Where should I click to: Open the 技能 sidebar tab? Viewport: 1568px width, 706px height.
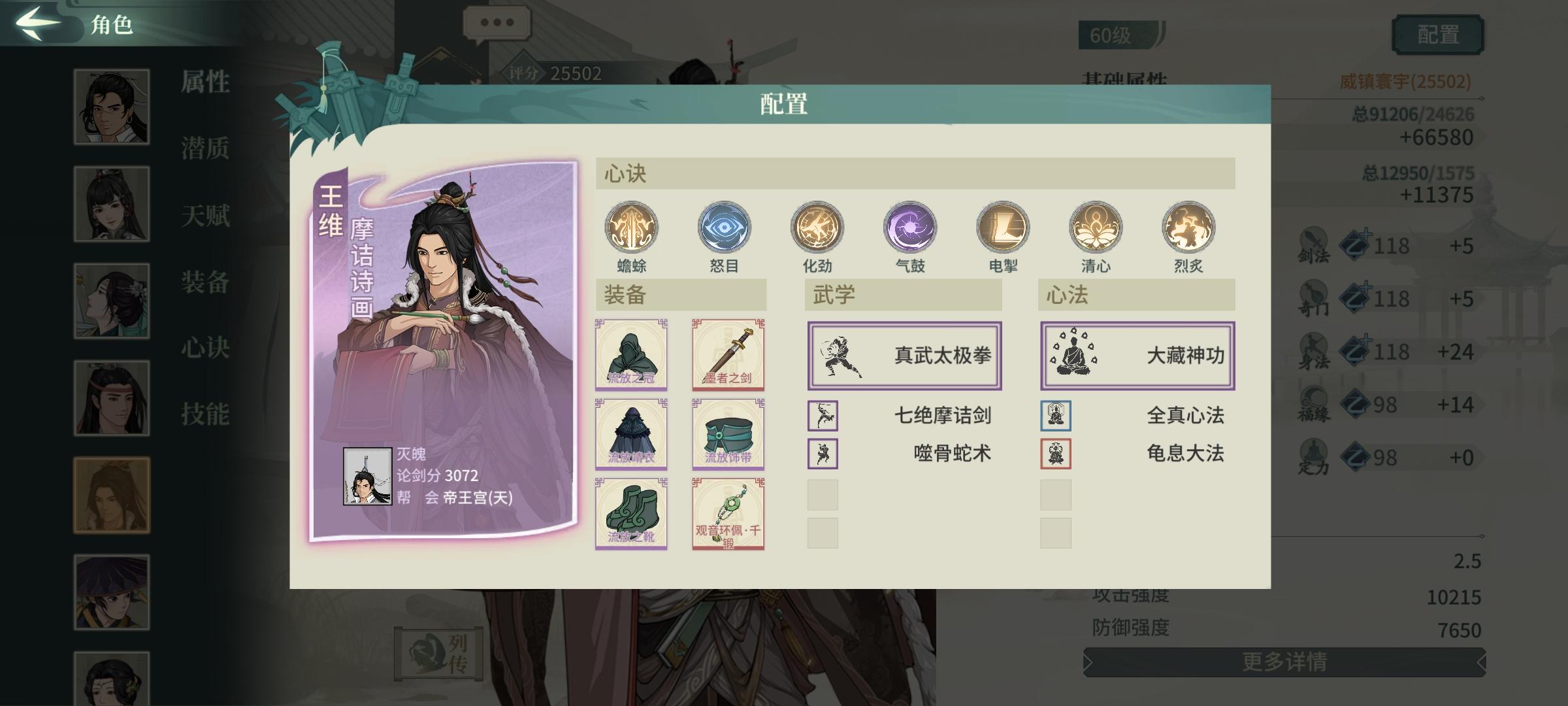(205, 414)
